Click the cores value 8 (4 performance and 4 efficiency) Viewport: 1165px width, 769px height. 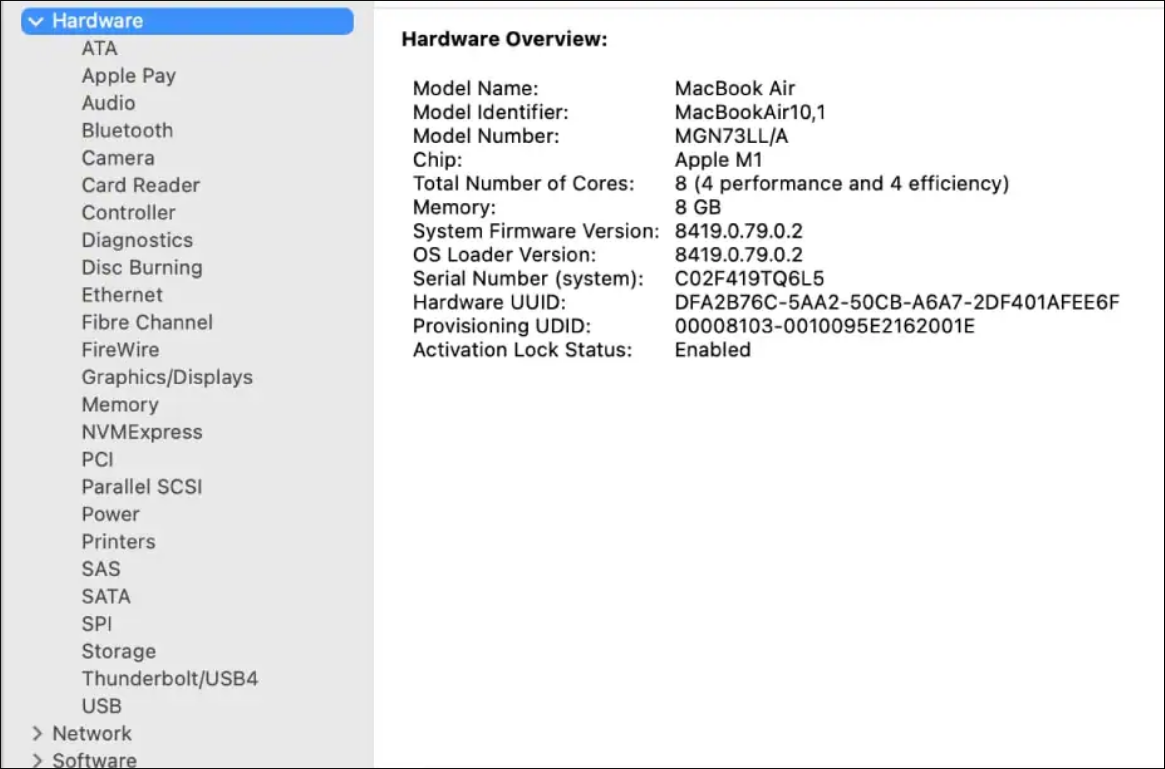pos(842,184)
